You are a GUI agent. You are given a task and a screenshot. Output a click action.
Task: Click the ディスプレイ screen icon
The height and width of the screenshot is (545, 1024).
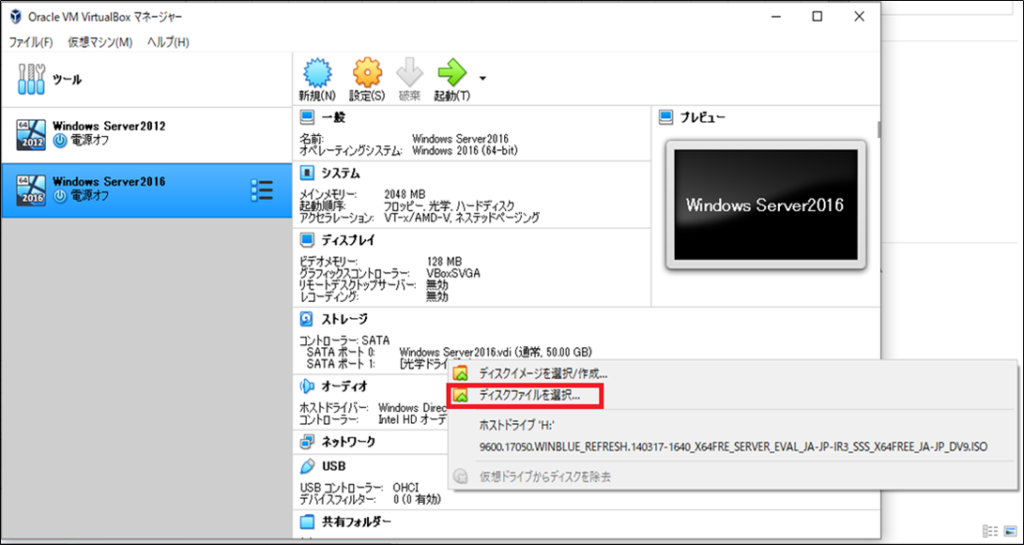coord(307,241)
